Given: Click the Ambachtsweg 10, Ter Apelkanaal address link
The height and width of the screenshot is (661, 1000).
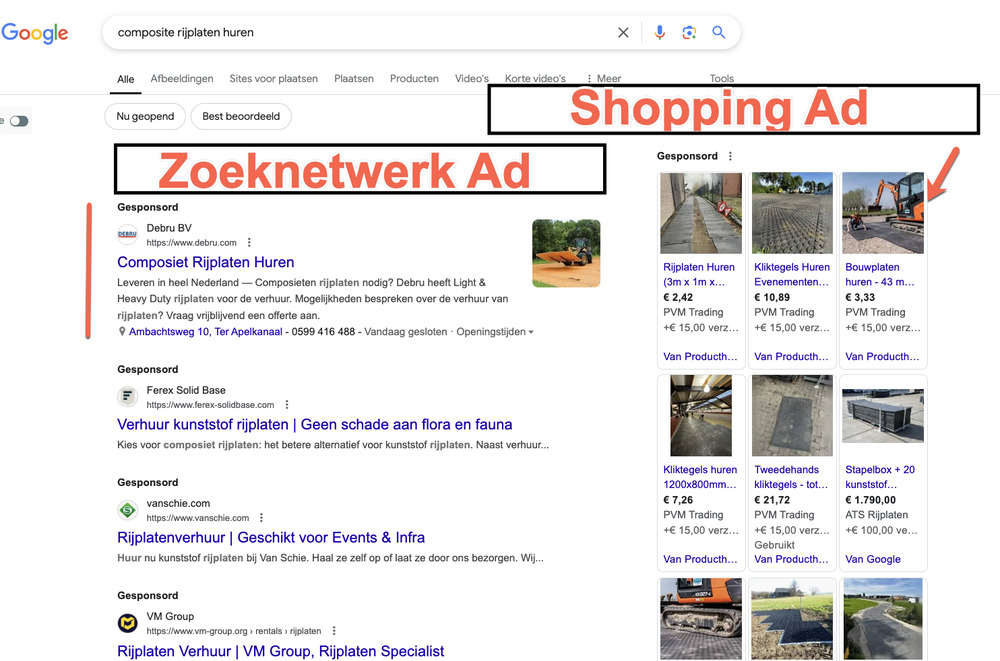Looking at the screenshot, I should pos(205,332).
